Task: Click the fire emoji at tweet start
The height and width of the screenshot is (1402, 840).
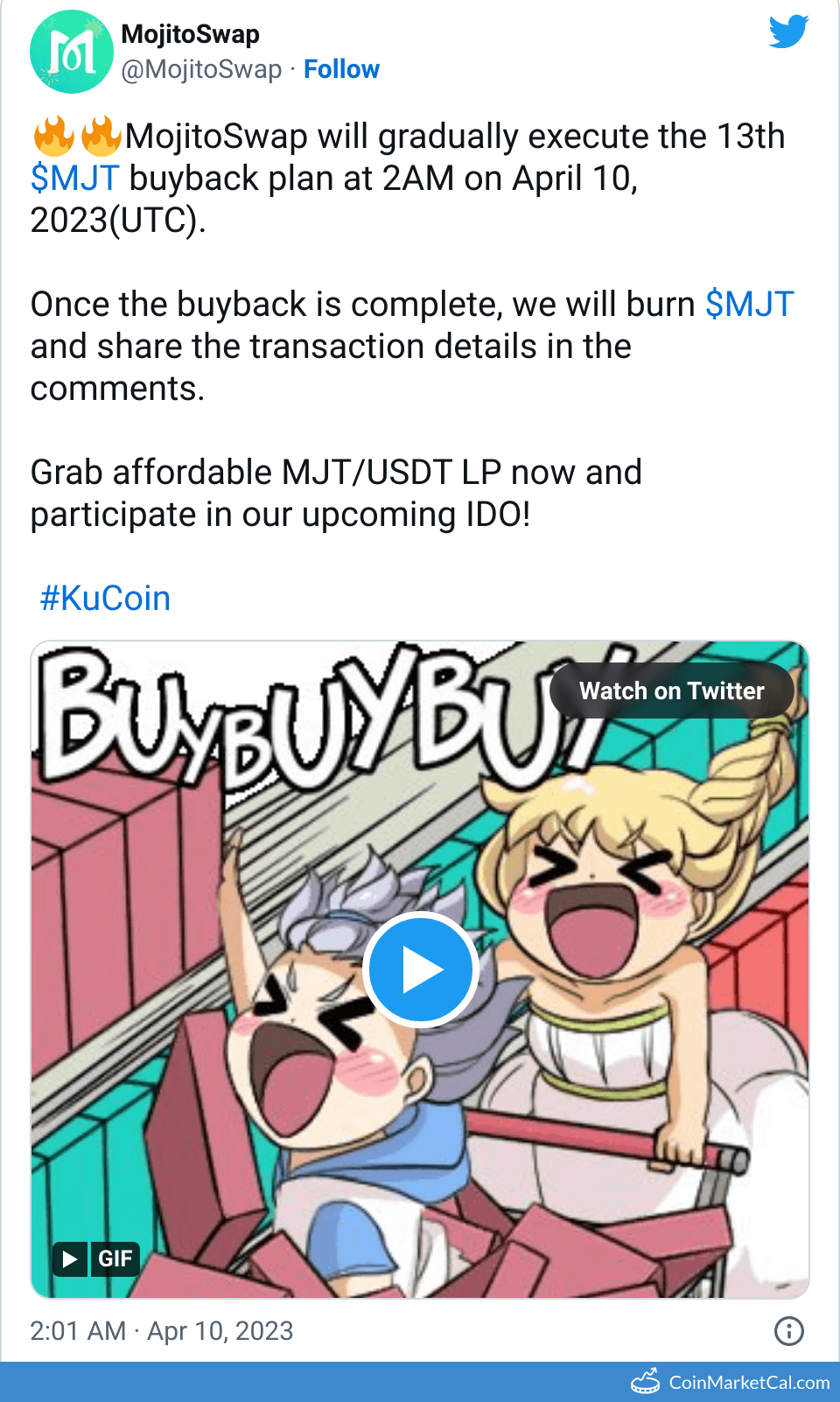Action: point(54,136)
